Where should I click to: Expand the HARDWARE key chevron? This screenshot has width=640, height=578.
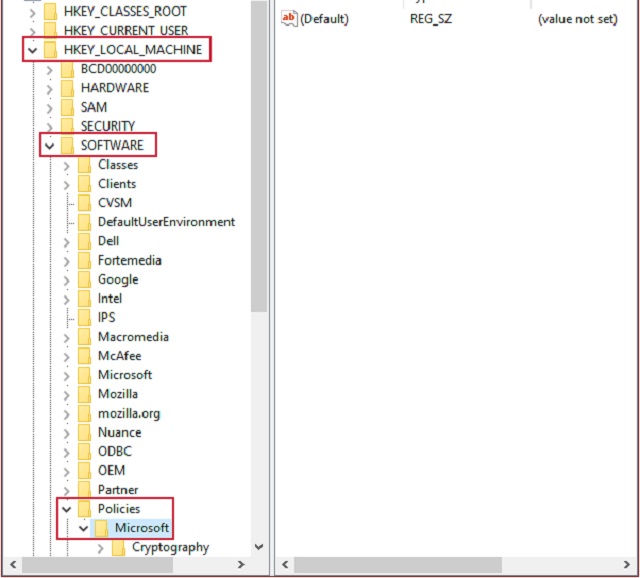tap(49, 89)
